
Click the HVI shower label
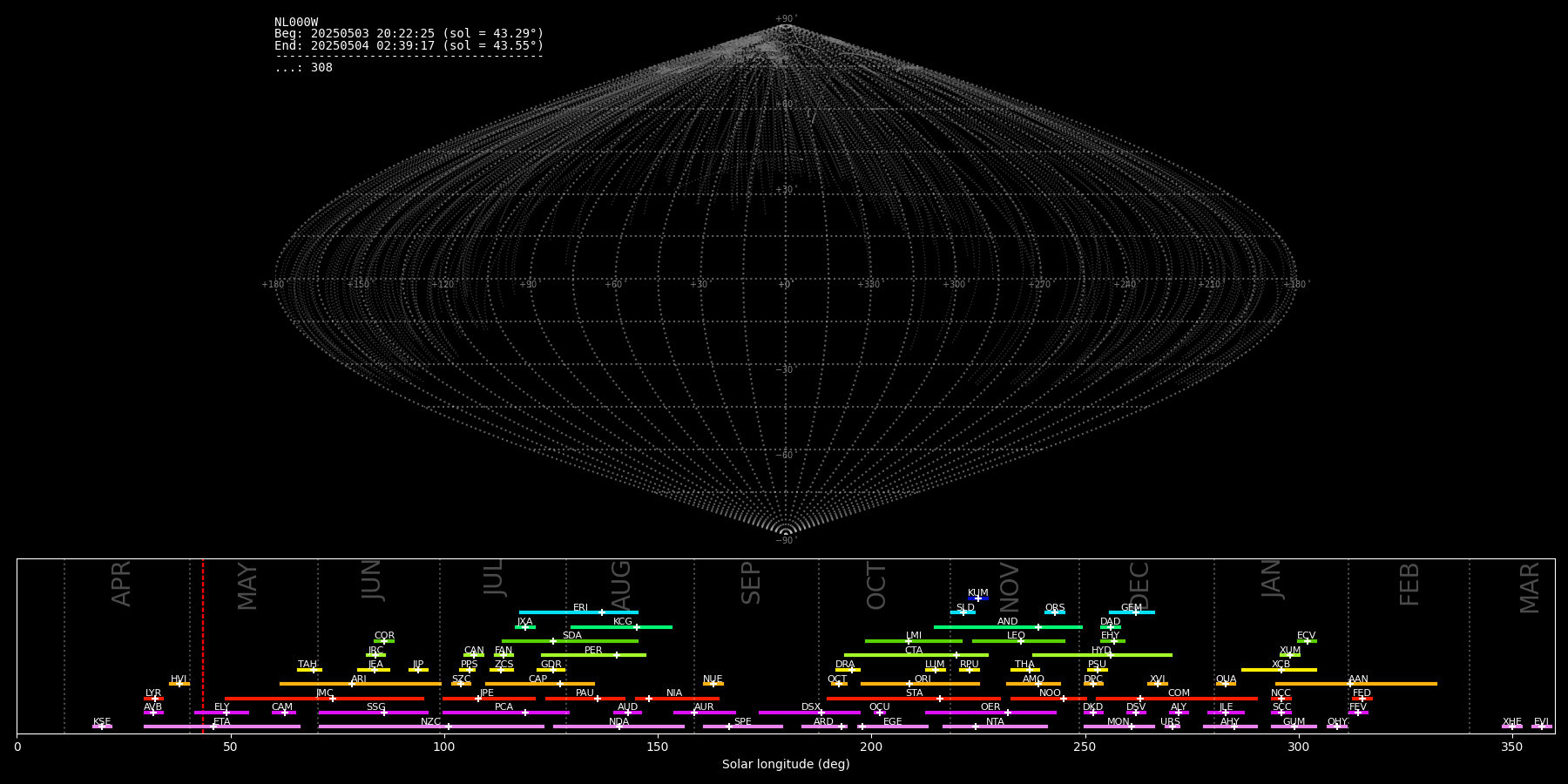click(179, 679)
